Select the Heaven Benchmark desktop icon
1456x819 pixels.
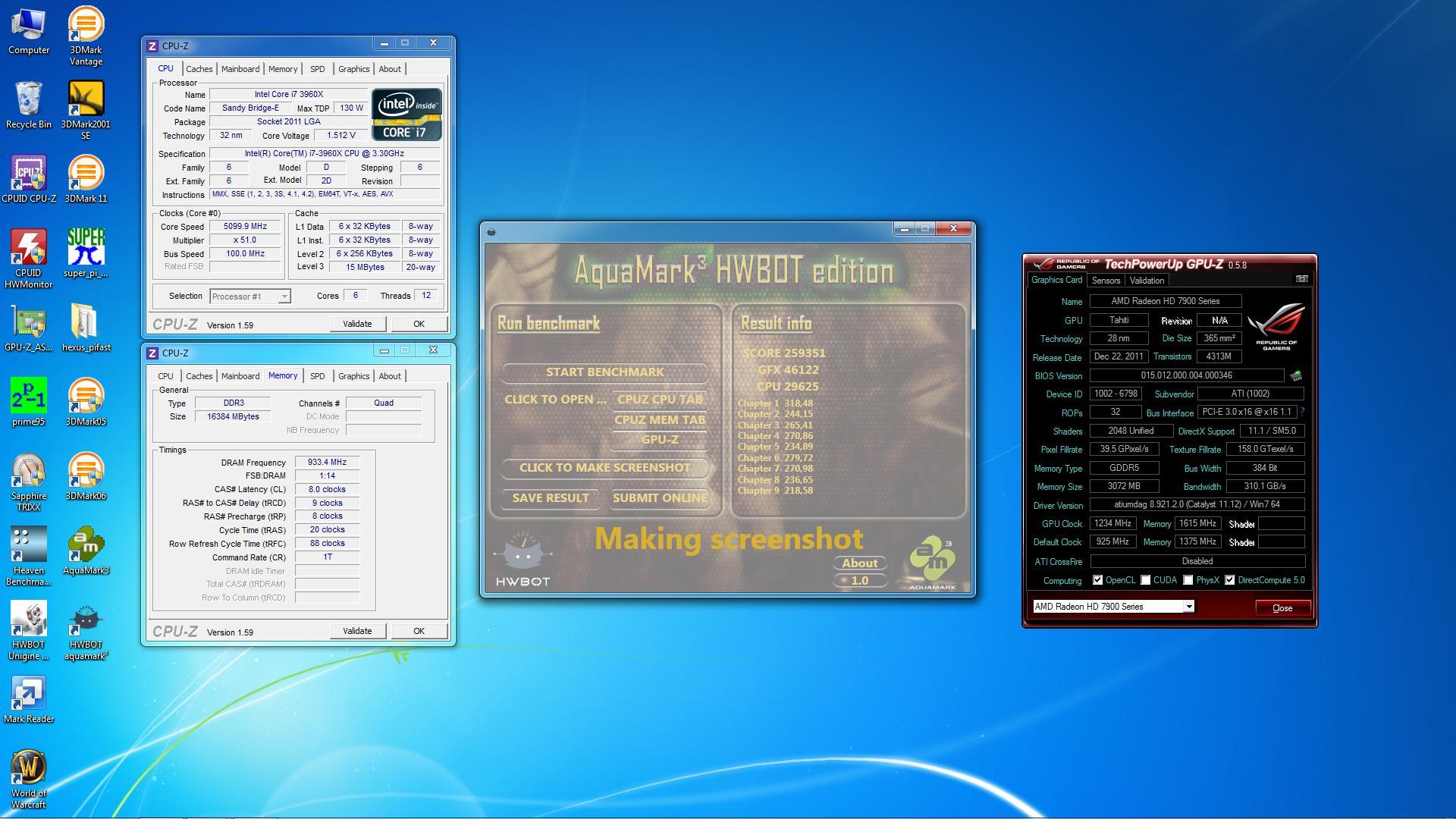coord(29,557)
